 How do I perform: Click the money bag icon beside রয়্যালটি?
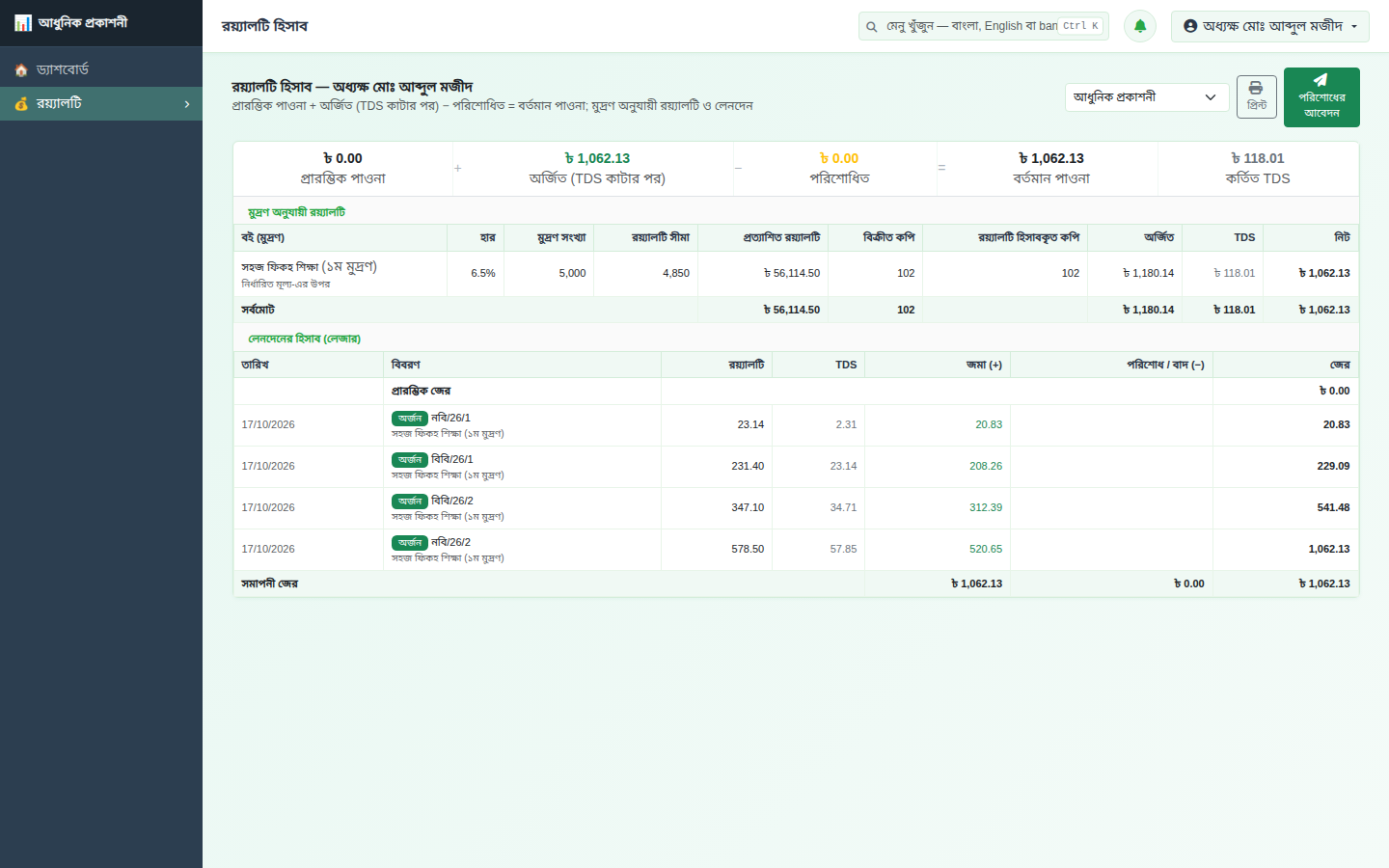[x=21, y=103]
